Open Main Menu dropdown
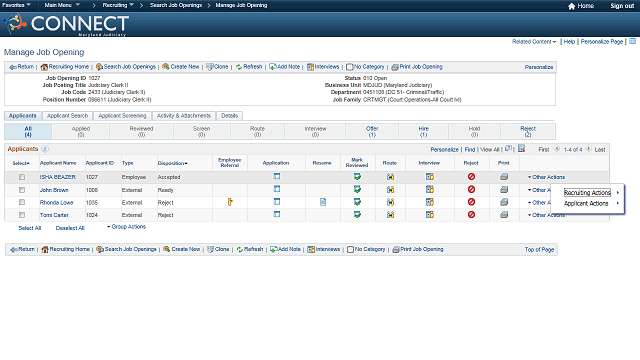Image resolution: width=640 pixels, height=360 pixels. pyautogui.click(x=62, y=5)
